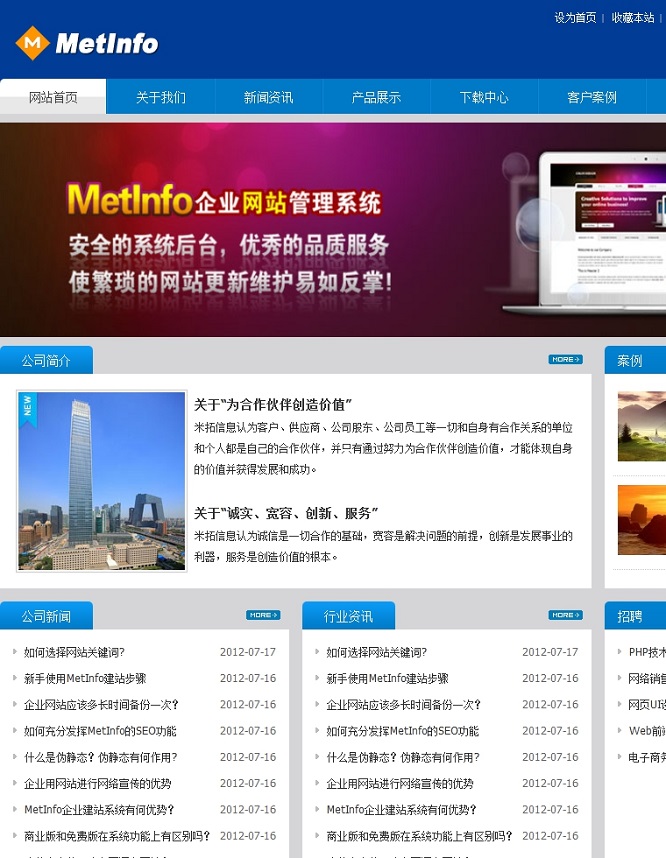Image resolution: width=666 pixels, height=858 pixels.
Task: Open 行业资讯 article 企业用网站进行网络宣传的优势
Action: click(400, 783)
